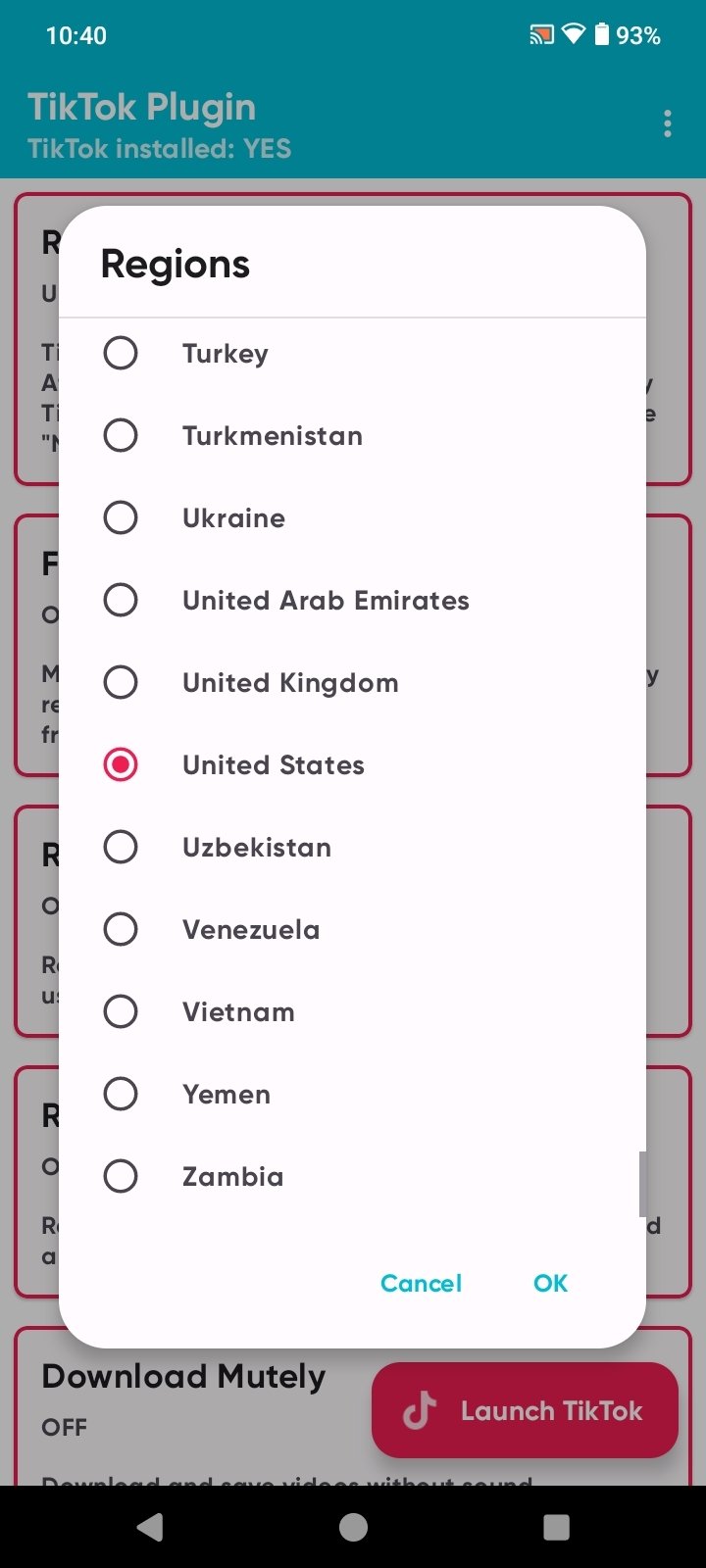This screenshot has width=706, height=1568.
Task: Click the regions list scrollbar thumb
Action: (642, 1184)
